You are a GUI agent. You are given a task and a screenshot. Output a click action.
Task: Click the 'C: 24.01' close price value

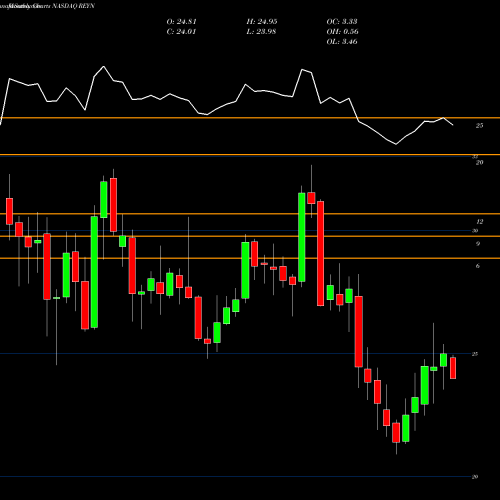coord(181,32)
